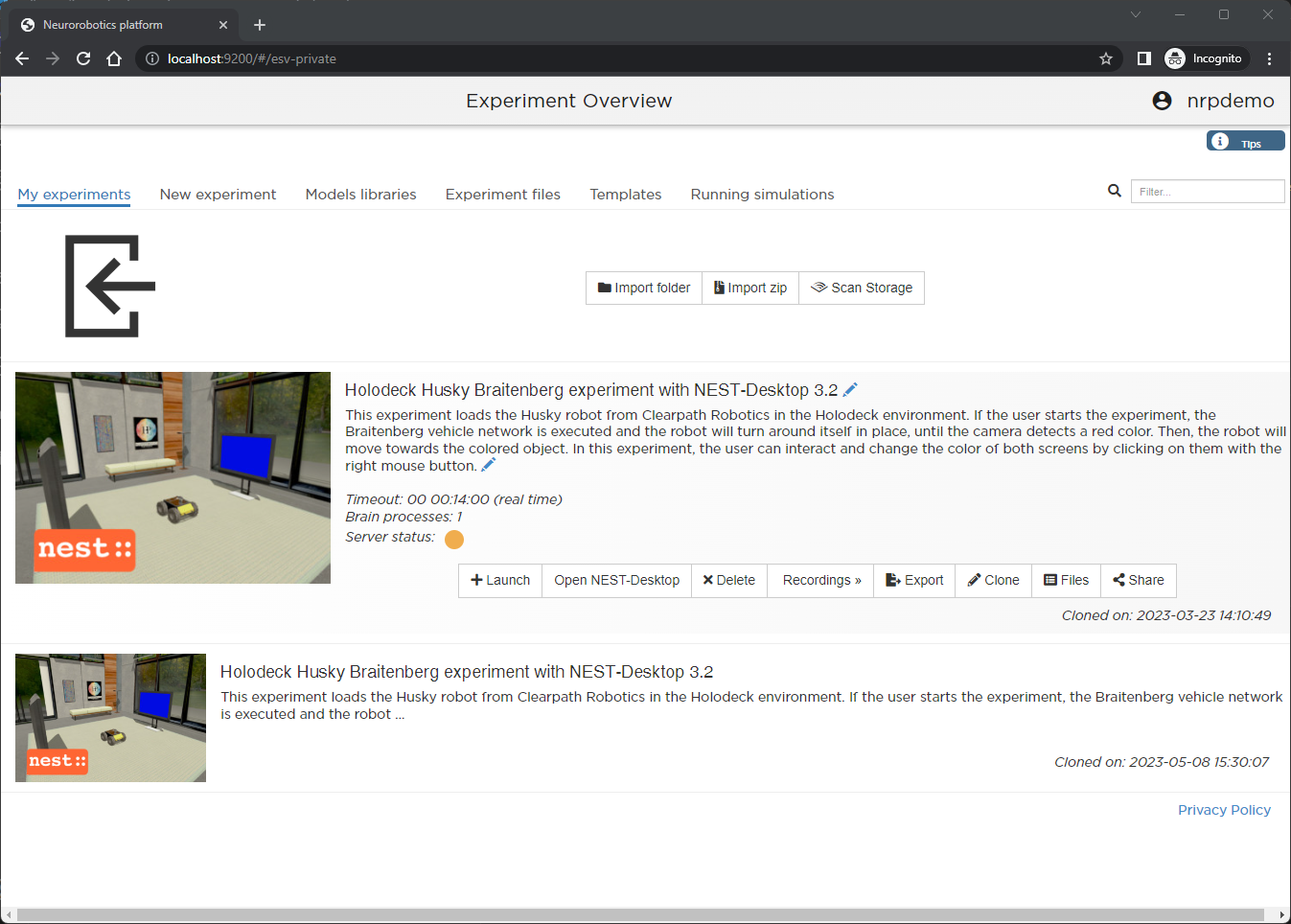Go to the browser home page
This screenshot has height=924, width=1291.
[114, 58]
